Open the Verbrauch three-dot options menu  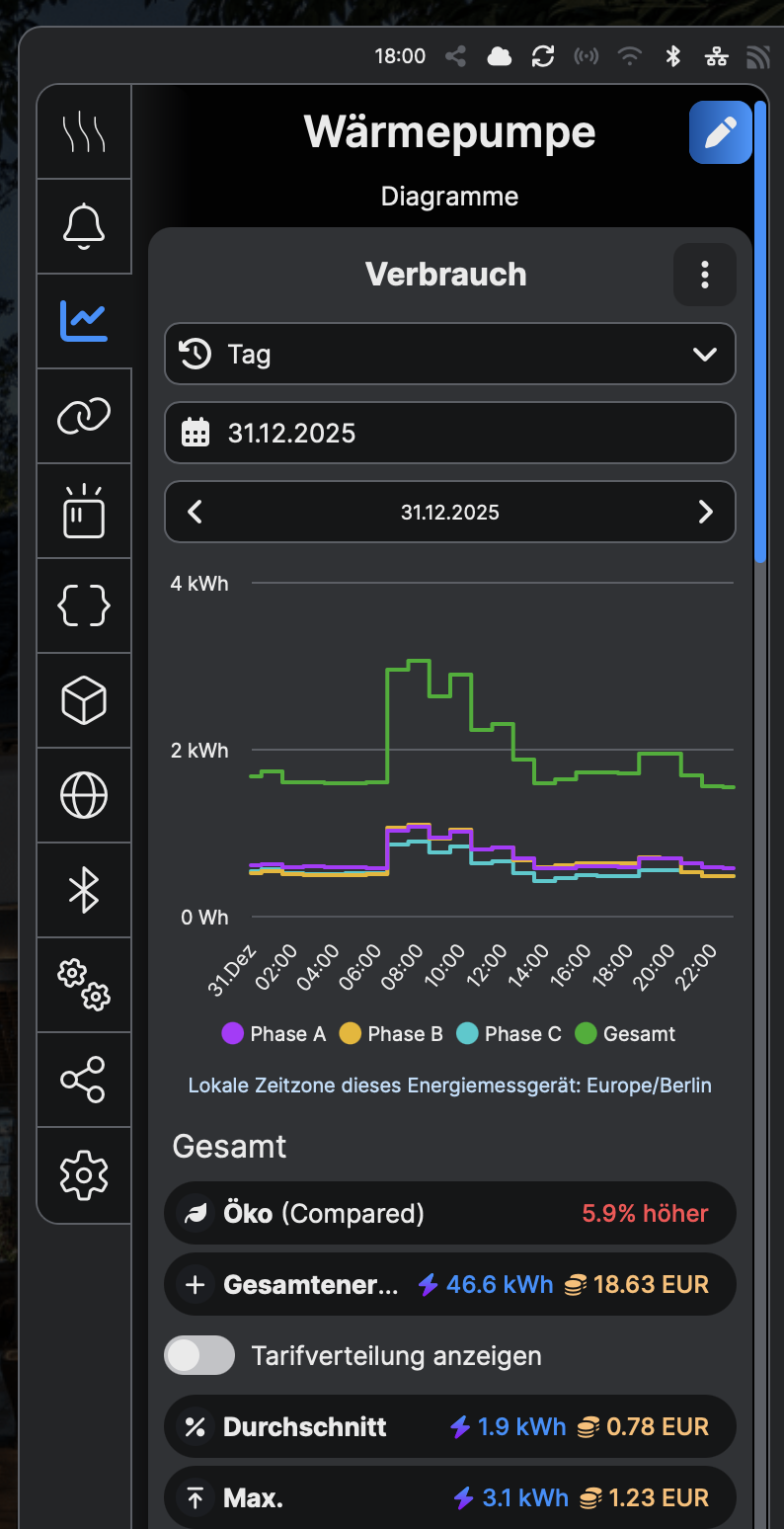[x=704, y=275]
